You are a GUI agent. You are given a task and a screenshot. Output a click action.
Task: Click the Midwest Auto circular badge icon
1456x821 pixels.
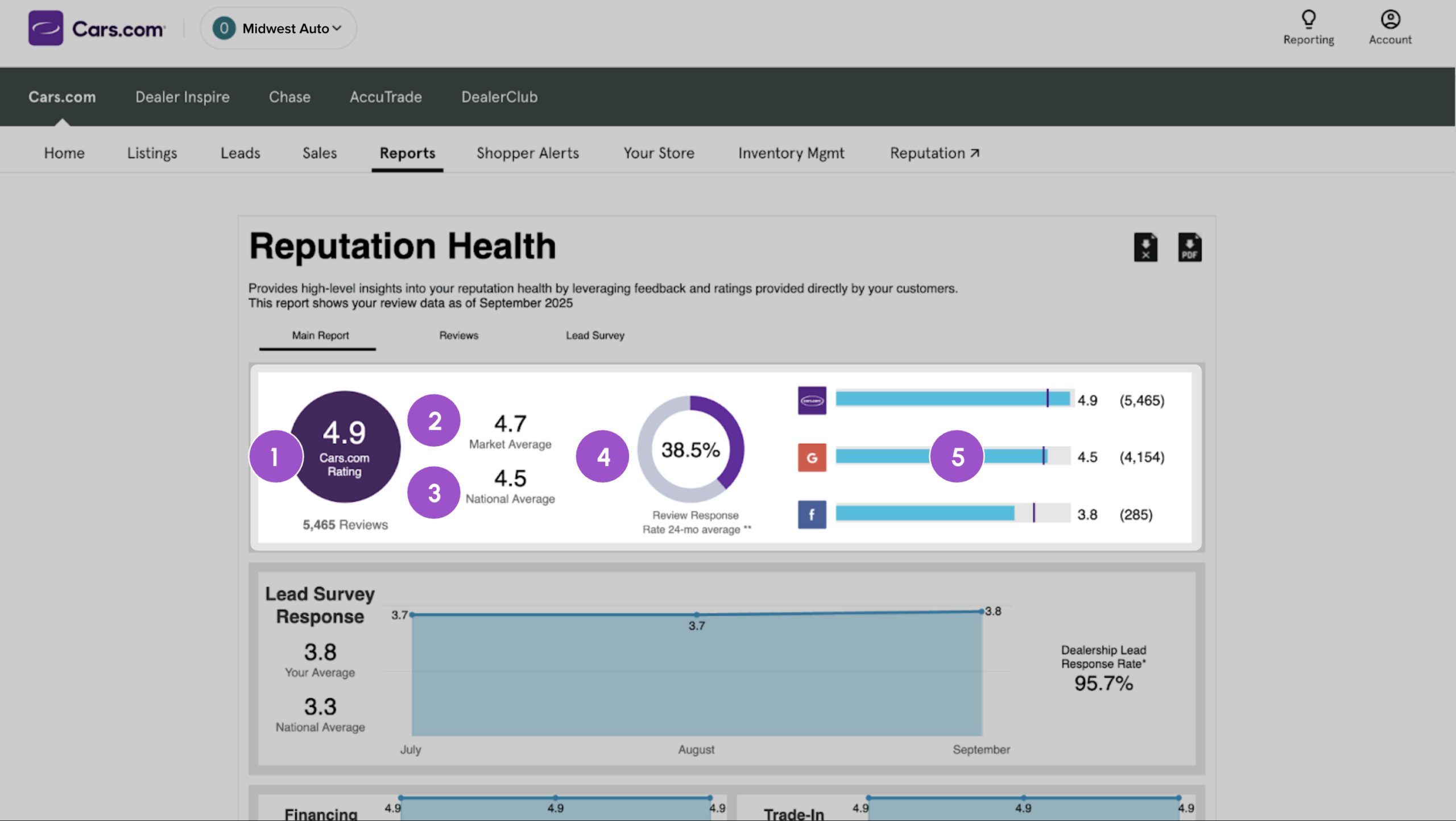(224, 28)
